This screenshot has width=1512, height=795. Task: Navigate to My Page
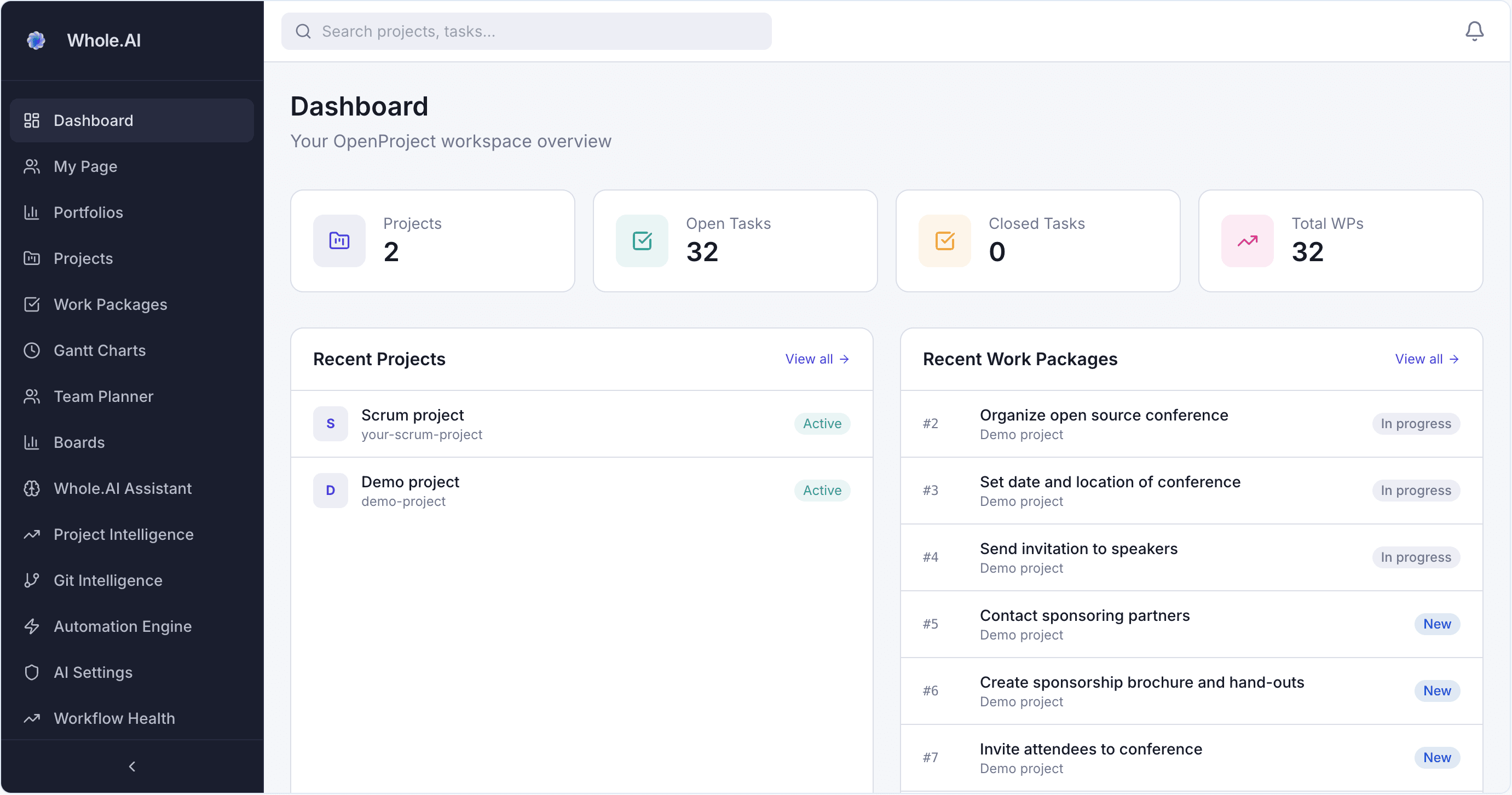click(85, 166)
